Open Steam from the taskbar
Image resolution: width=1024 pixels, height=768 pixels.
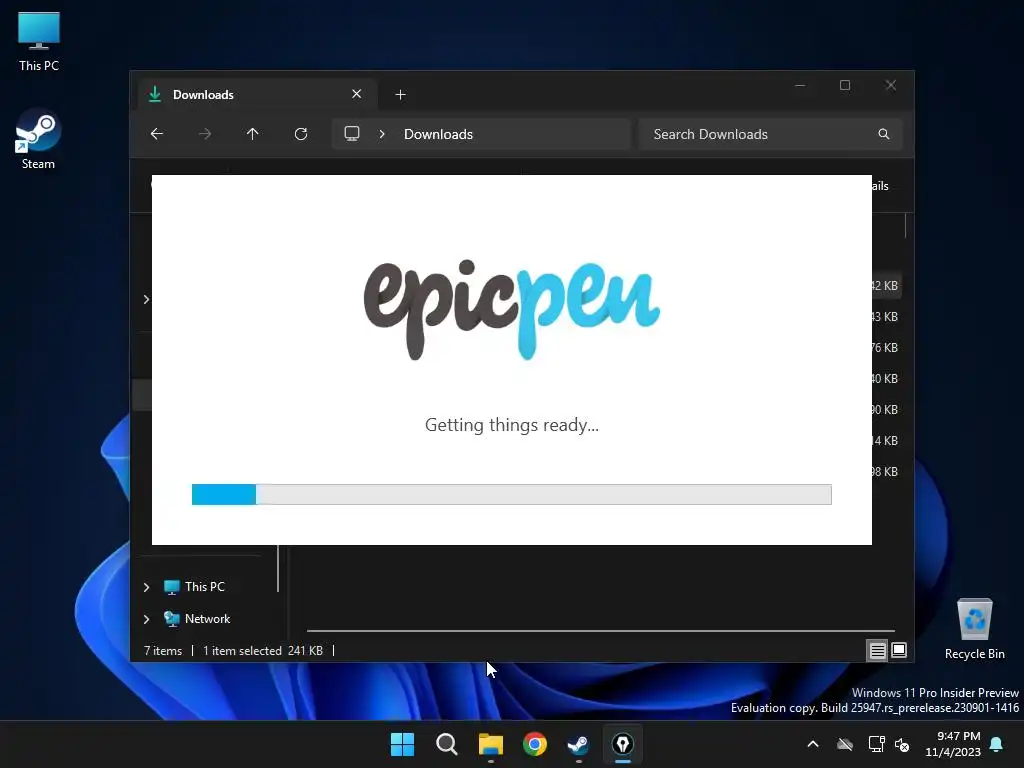[x=579, y=744]
